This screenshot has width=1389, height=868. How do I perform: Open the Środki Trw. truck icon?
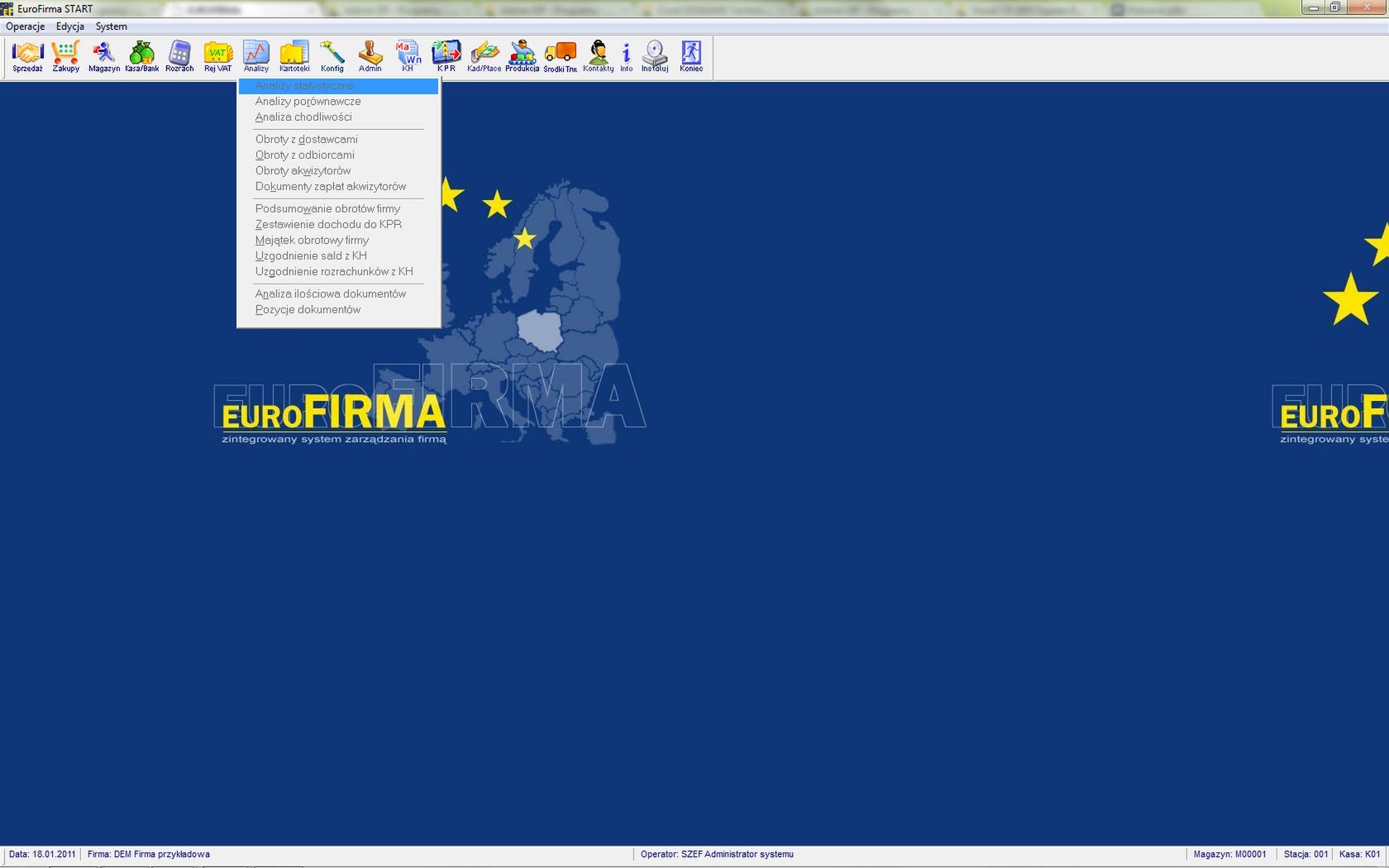coord(561,56)
